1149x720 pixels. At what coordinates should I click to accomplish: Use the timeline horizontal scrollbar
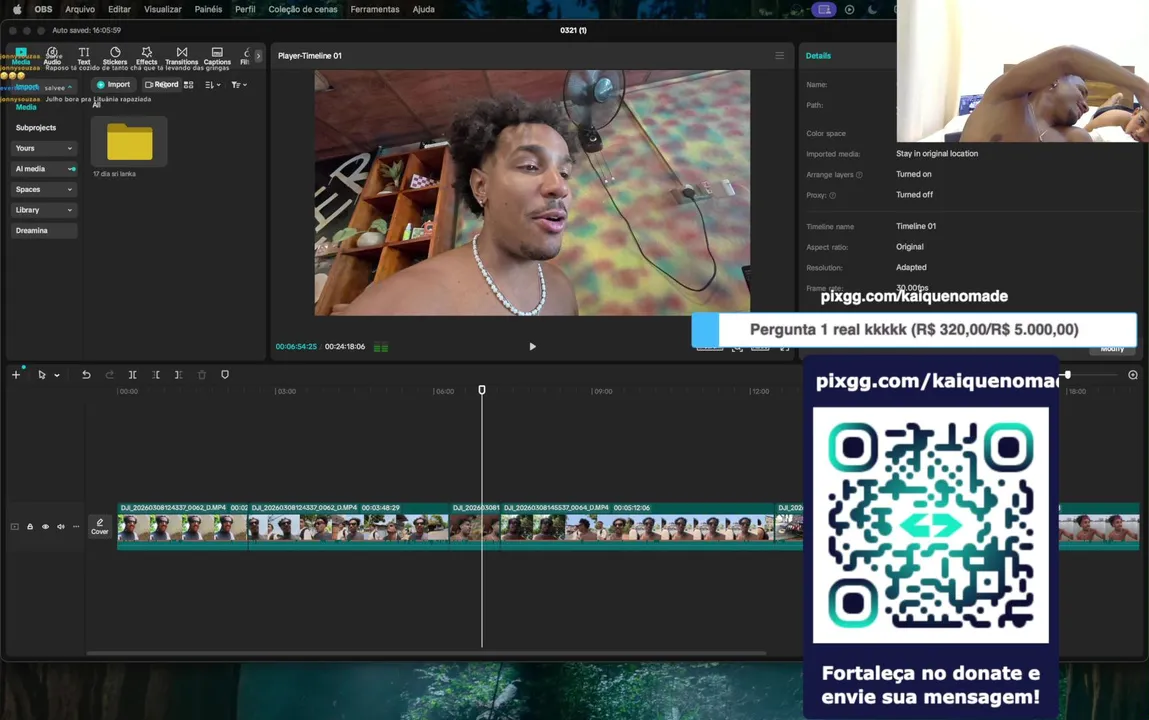click(426, 653)
